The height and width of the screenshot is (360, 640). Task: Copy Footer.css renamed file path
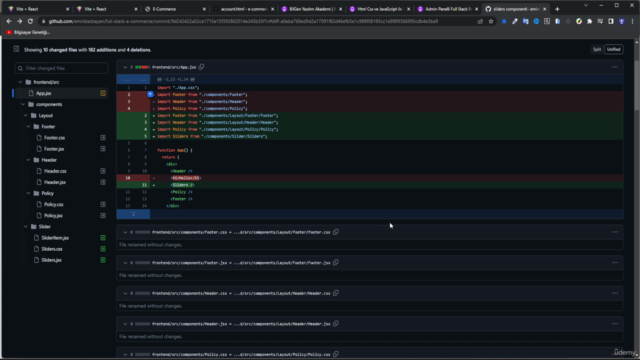click(336, 232)
